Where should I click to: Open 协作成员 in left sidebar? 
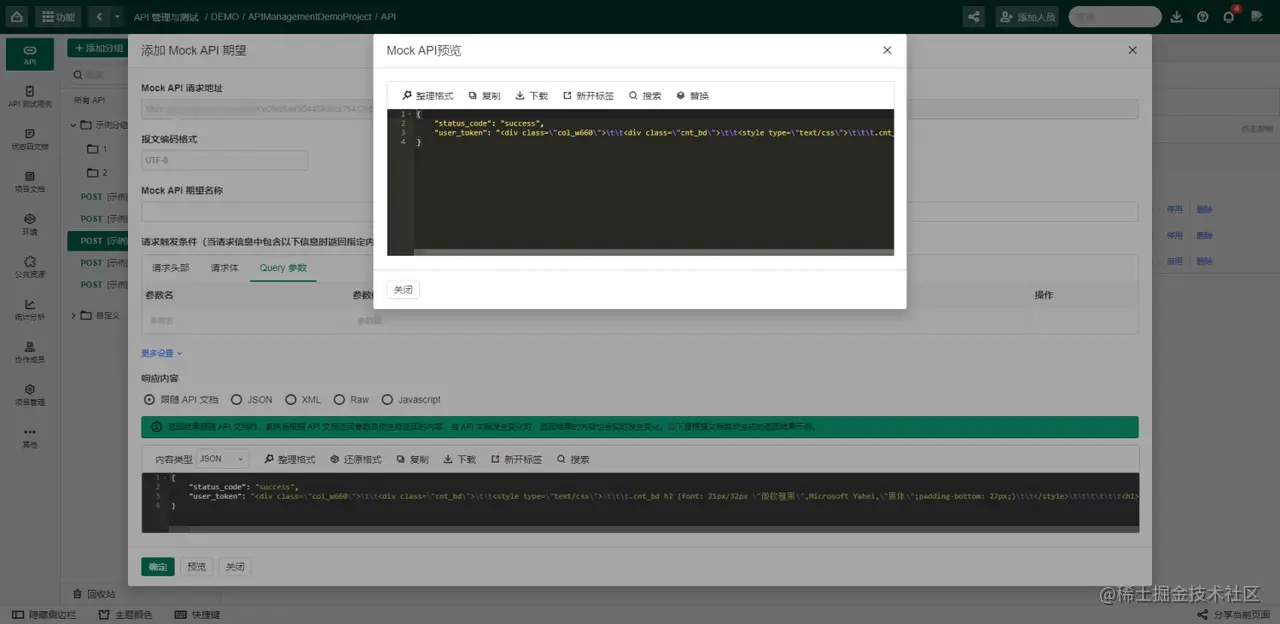click(30, 352)
